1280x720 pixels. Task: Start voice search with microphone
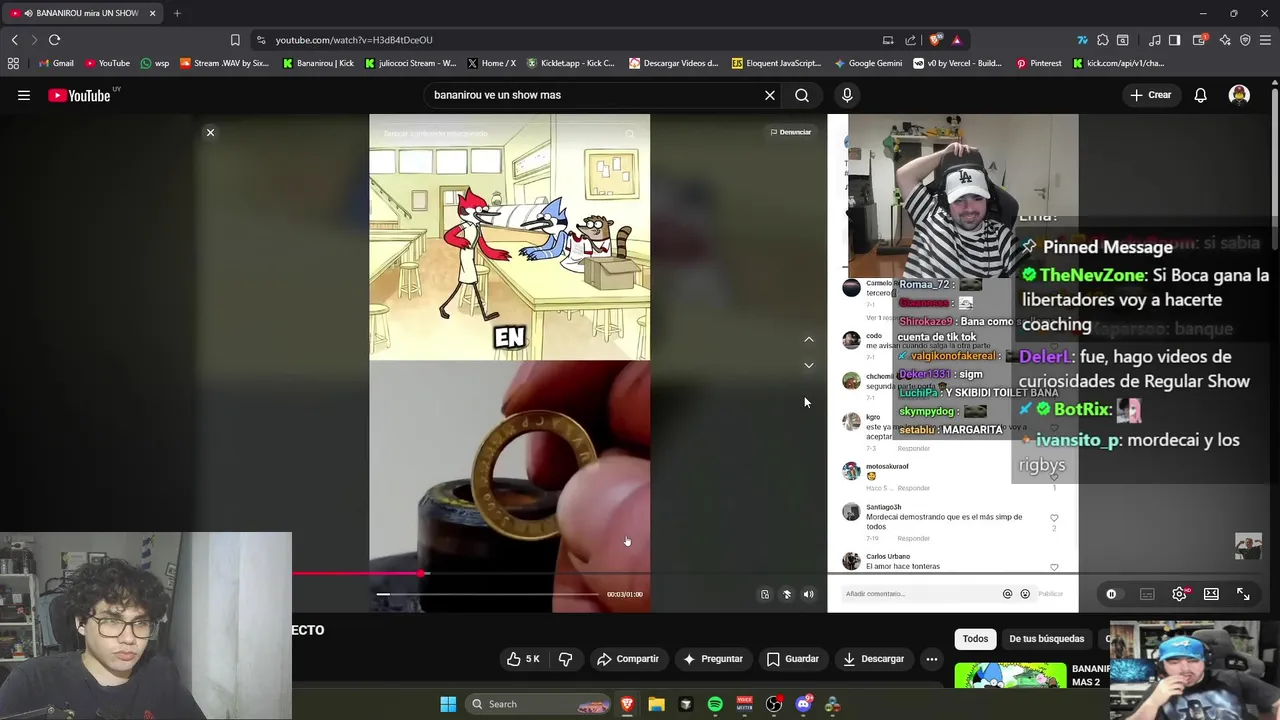pos(847,95)
